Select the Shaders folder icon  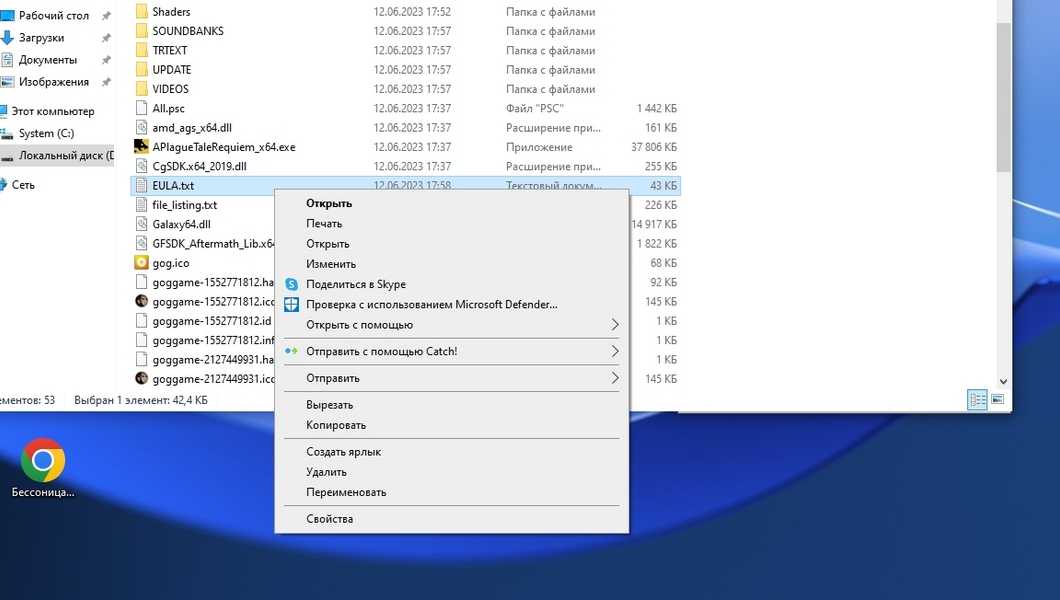(x=142, y=12)
